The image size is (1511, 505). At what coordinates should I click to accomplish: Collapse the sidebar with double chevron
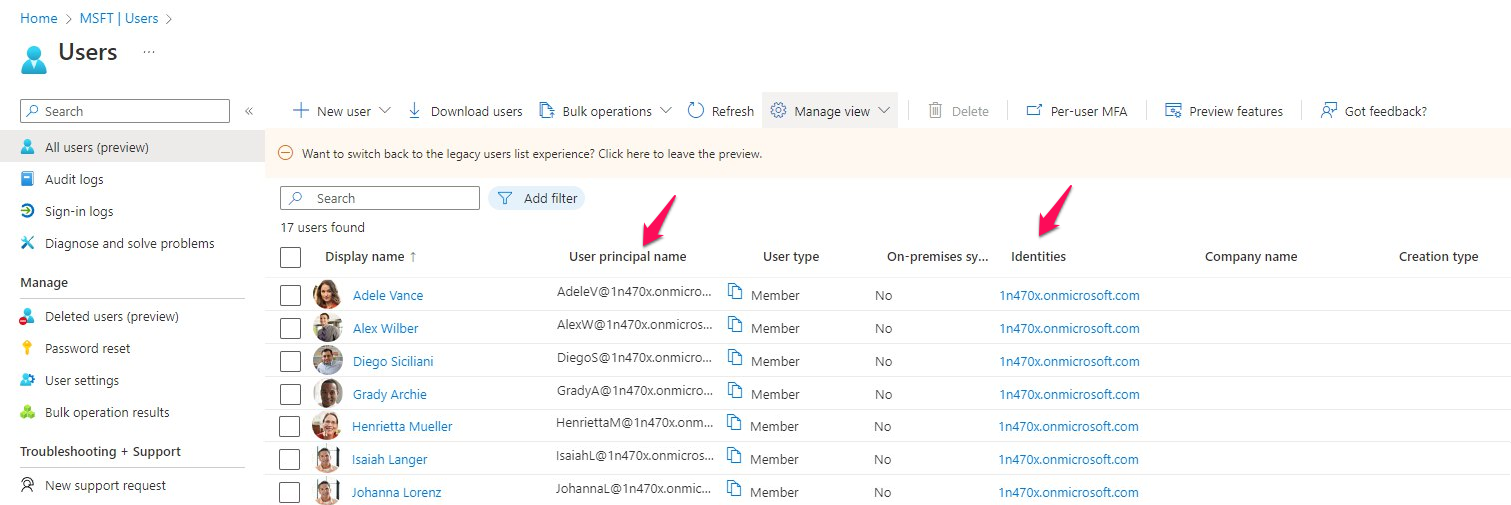(x=249, y=111)
